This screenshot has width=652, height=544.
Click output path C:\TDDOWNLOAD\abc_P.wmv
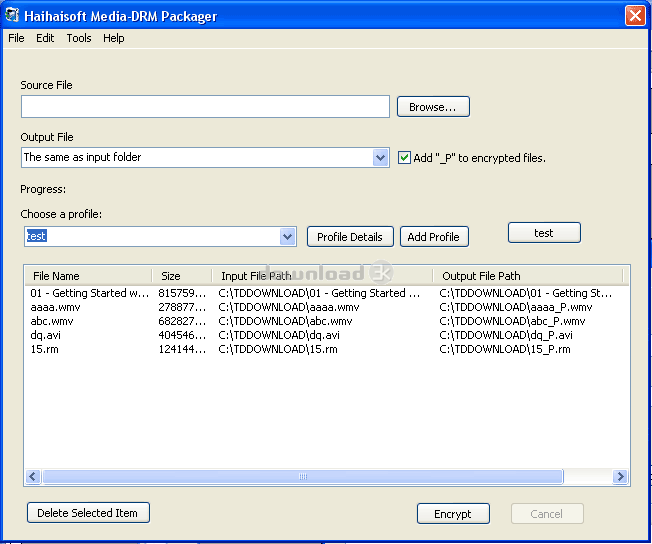pyautogui.click(x=512, y=321)
